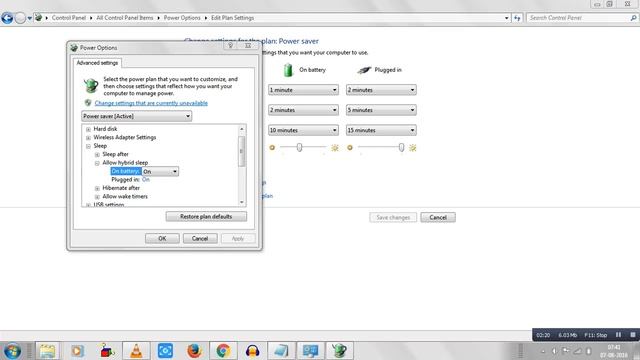Expand the Sleep after node
The width and height of the screenshot is (640, 360).
click(x=97, y=155)
